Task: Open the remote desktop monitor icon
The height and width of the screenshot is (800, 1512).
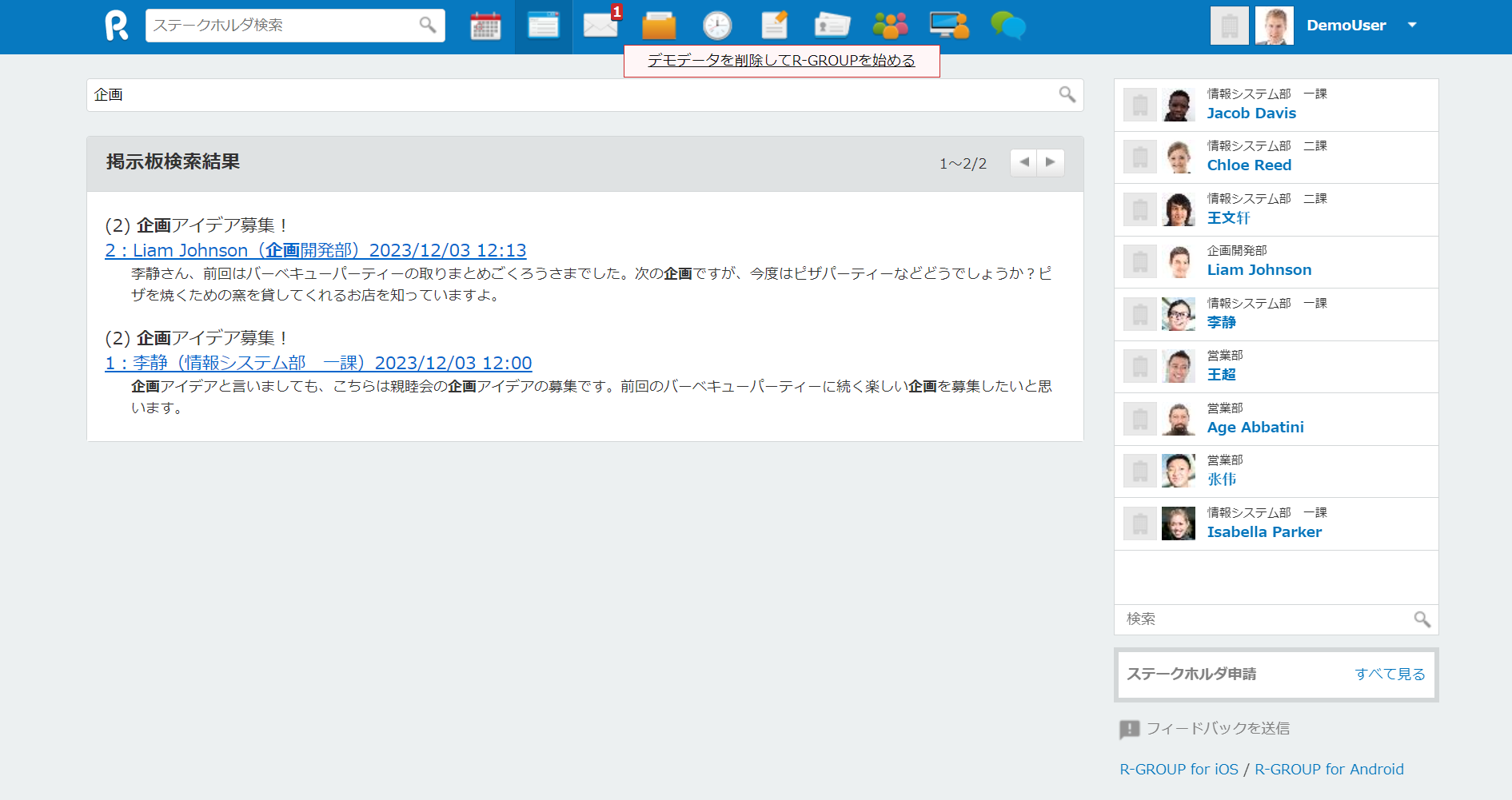Action: coord(948,25)
